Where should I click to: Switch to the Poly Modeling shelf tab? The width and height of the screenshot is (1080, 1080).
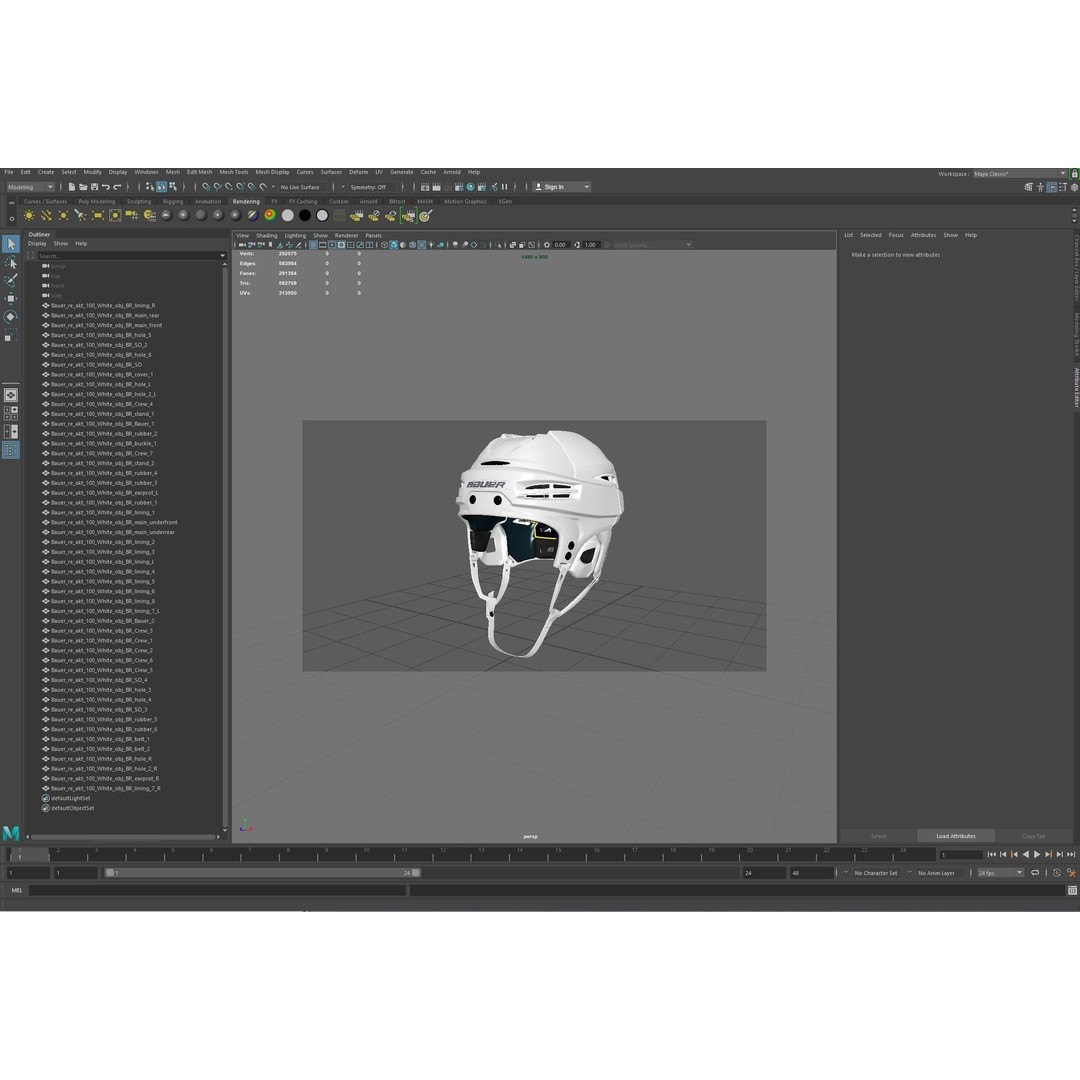[96, 202]
